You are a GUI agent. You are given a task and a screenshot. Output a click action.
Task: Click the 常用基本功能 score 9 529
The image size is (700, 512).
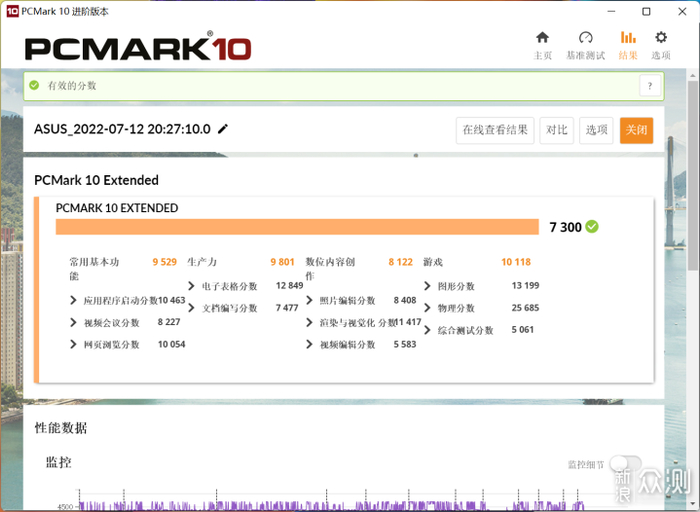click(164, 262)
